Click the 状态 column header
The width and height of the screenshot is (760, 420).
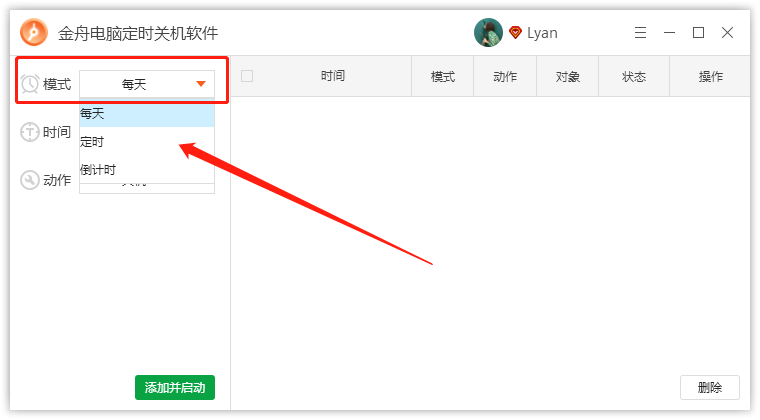(x=634, y=77)
